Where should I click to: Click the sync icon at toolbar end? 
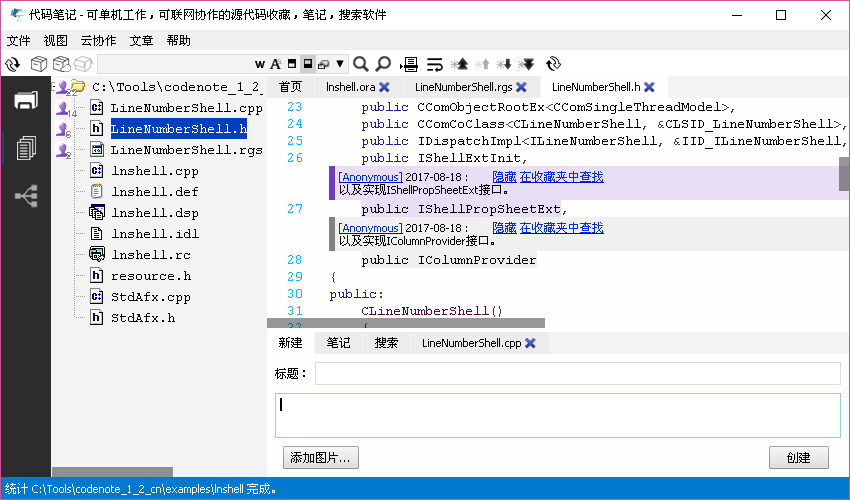(x=553, y=64)
